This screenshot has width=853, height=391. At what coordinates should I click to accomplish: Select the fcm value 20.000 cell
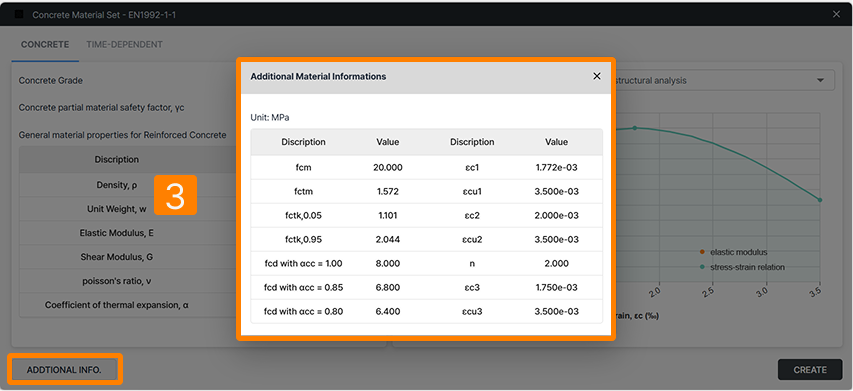[388, 167]
